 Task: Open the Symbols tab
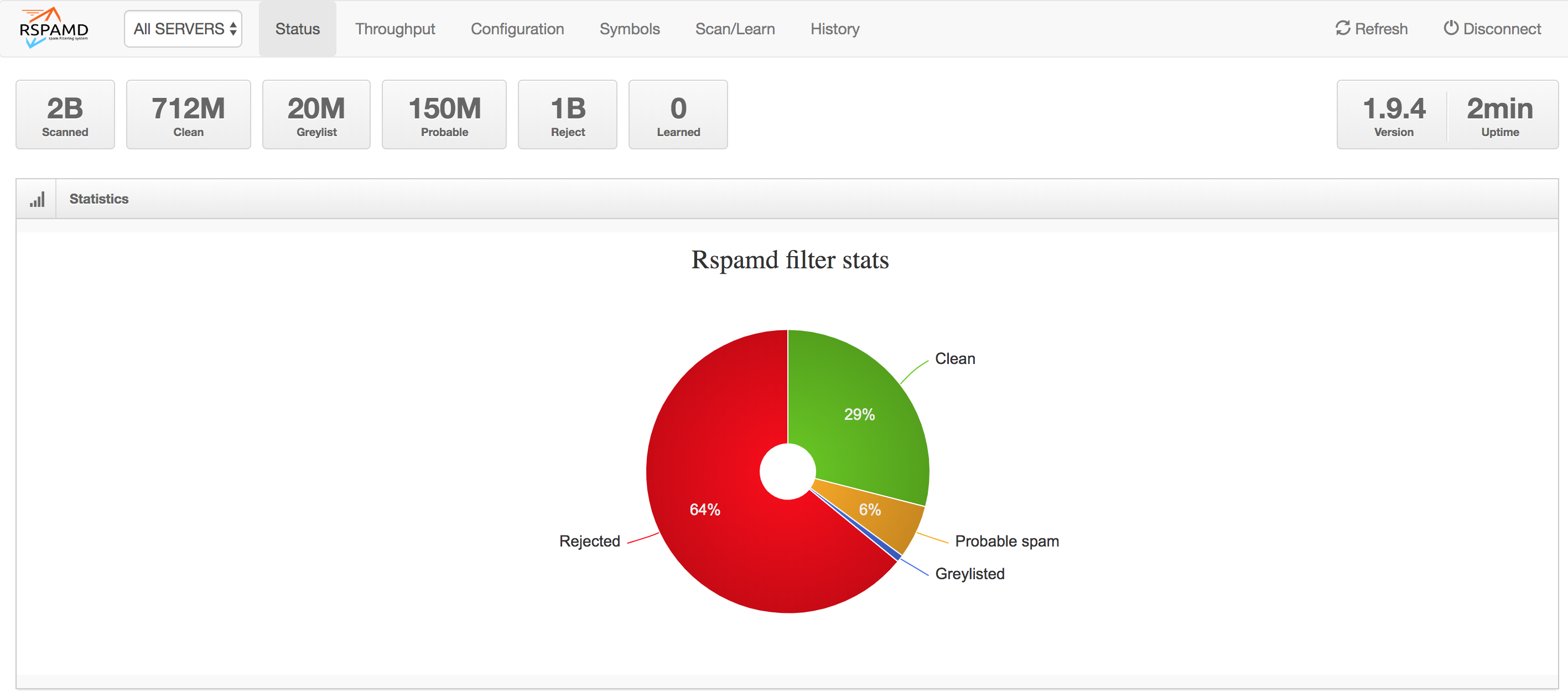pyautogui.click(x=630, y=29)
